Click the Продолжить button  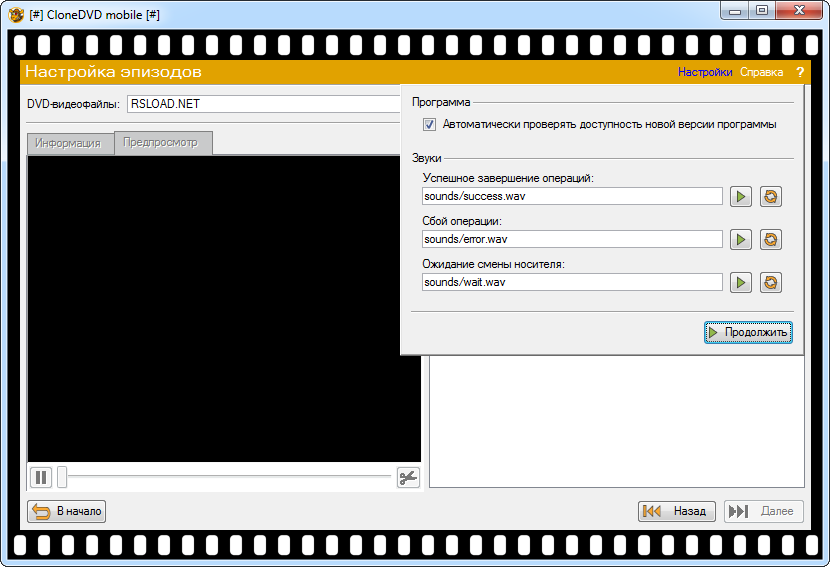point(748,332)
